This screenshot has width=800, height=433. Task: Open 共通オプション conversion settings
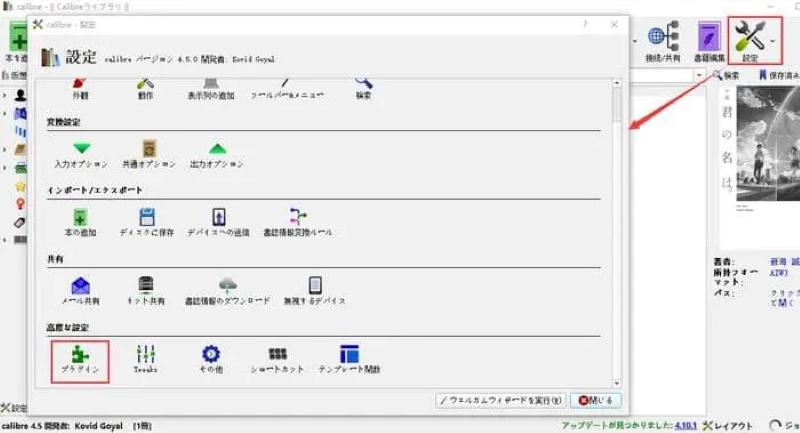[x=148, y=155]
